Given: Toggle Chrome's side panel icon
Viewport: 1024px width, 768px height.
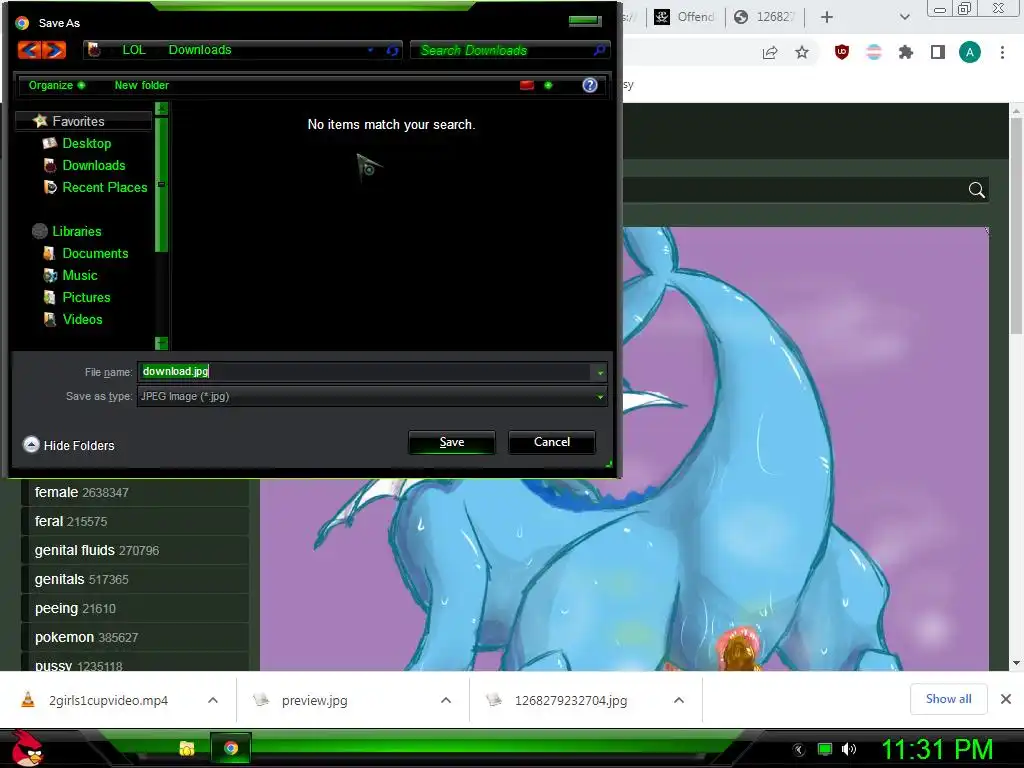Looking at the screenshot, I should 938,52.
